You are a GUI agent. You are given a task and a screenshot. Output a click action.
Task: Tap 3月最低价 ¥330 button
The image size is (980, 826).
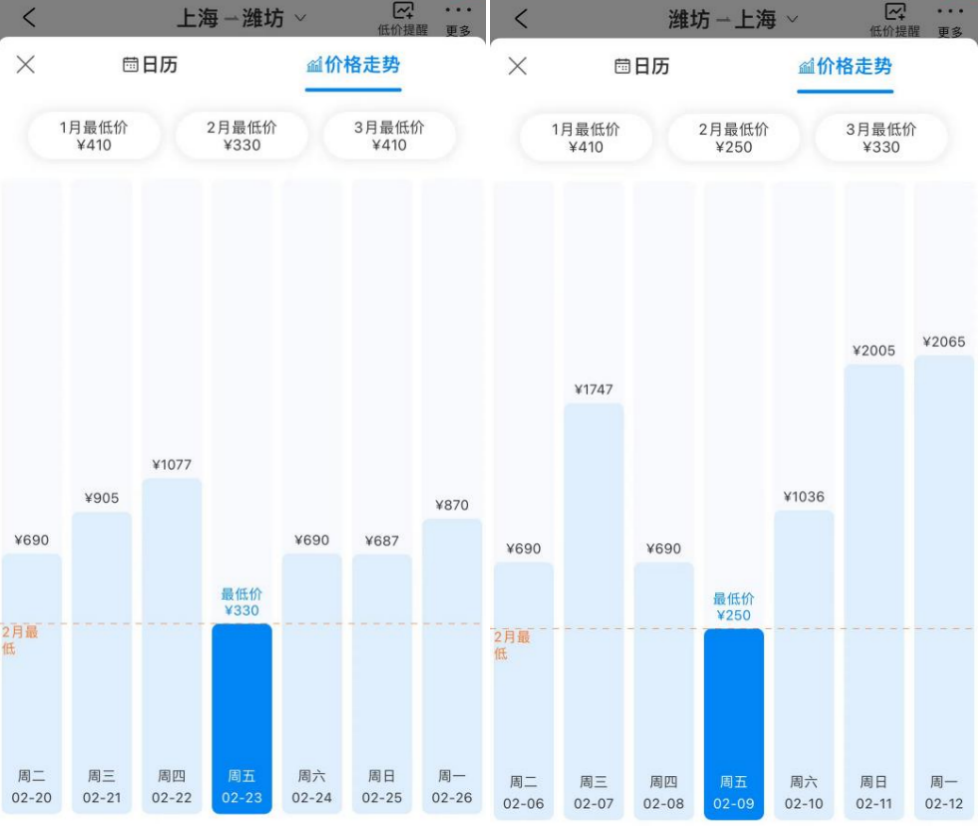pos(881,138)
